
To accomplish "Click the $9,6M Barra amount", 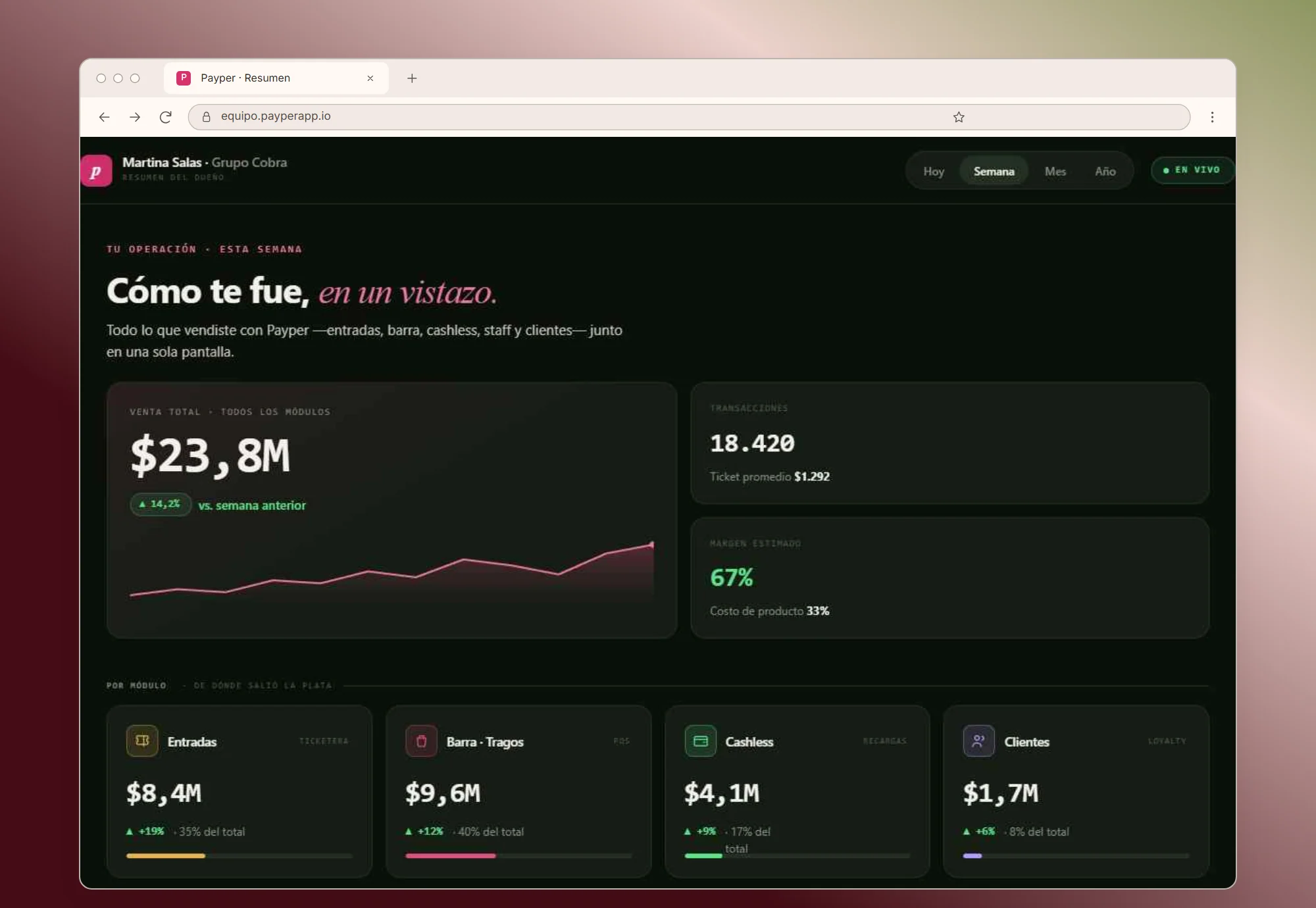I will 443,794.
